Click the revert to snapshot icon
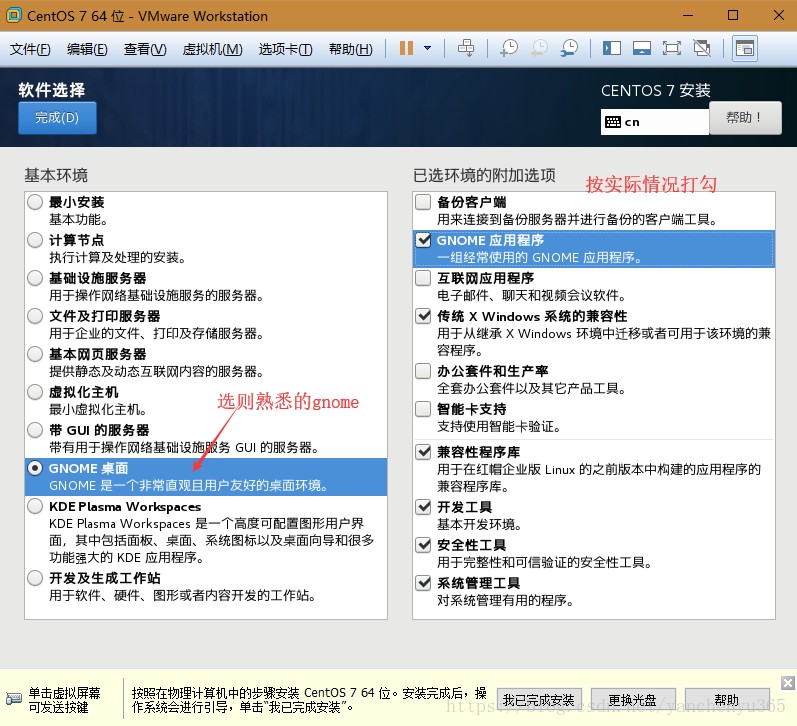The height and width of the screenshot is (726, 797). coord(539,48)
